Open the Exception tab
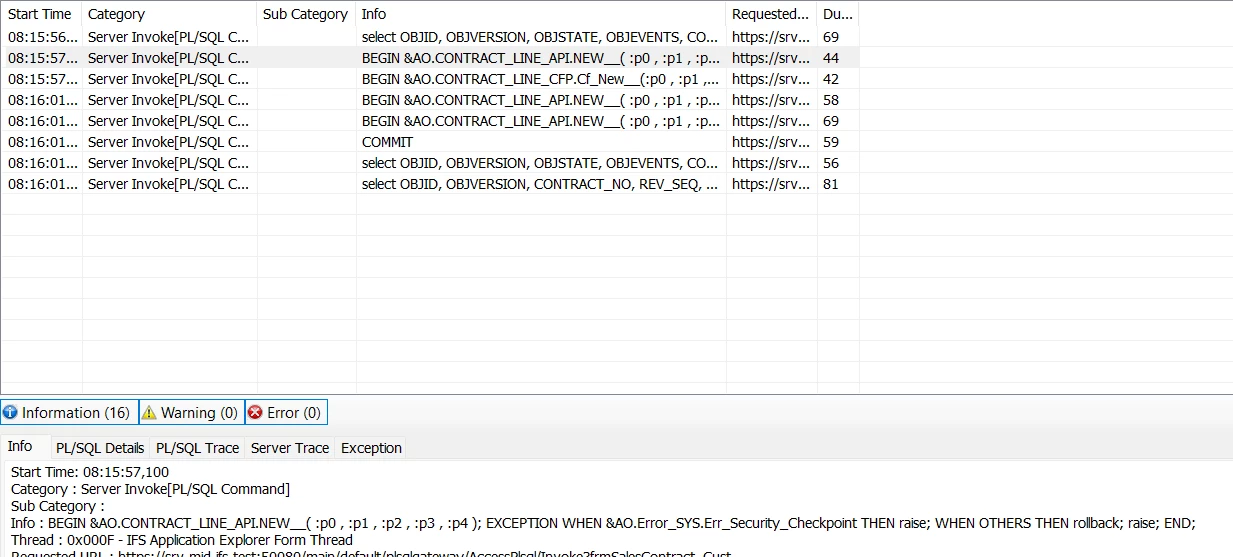Screen dimensions: 1233x557 point(372,448)
